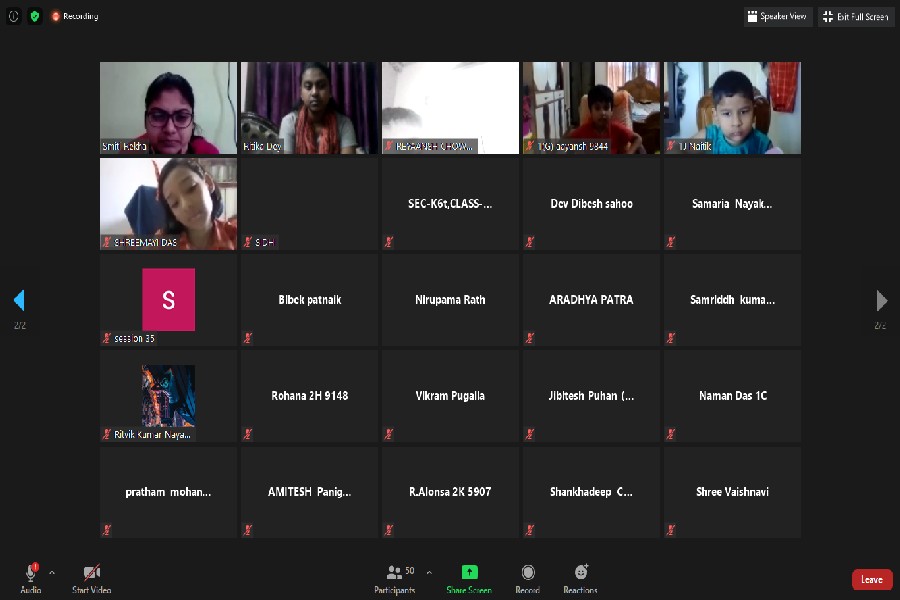Go to next page with right arrow
The height and width of the screenshot is (600, 900).
click(x=881, y=300)
